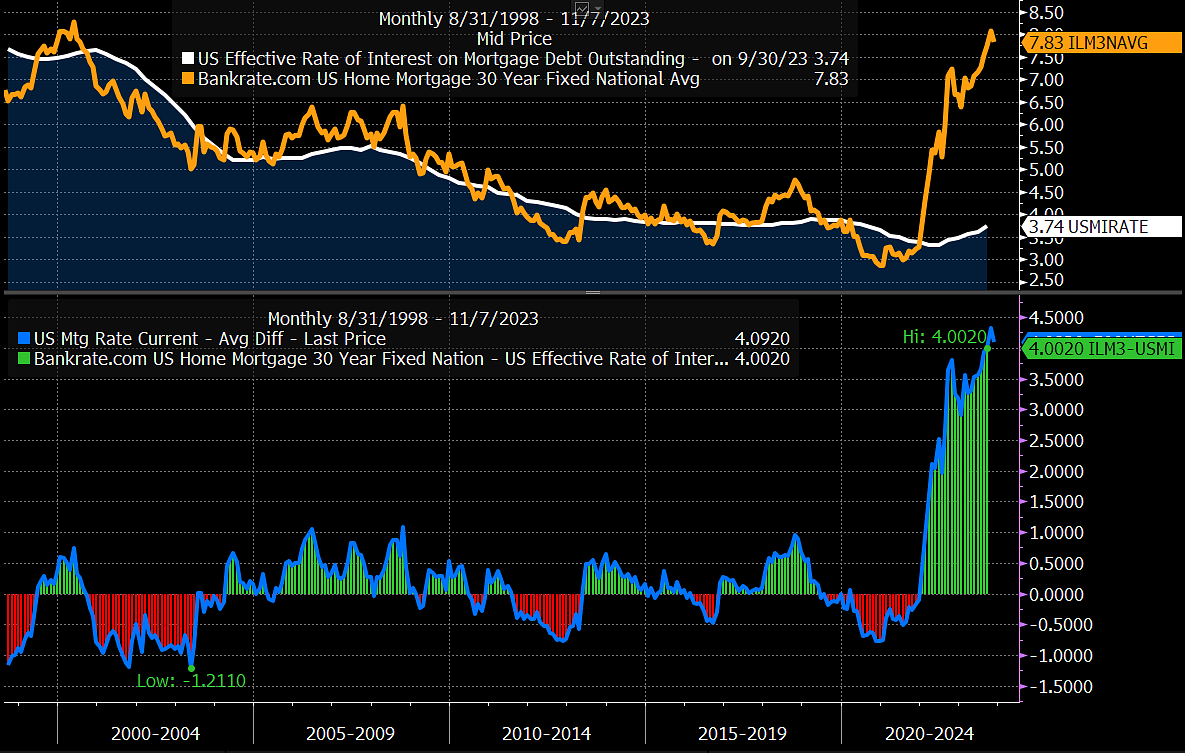
Task: Click blue legend square for Mtg Rate Current
Action: tap(24, 339)
